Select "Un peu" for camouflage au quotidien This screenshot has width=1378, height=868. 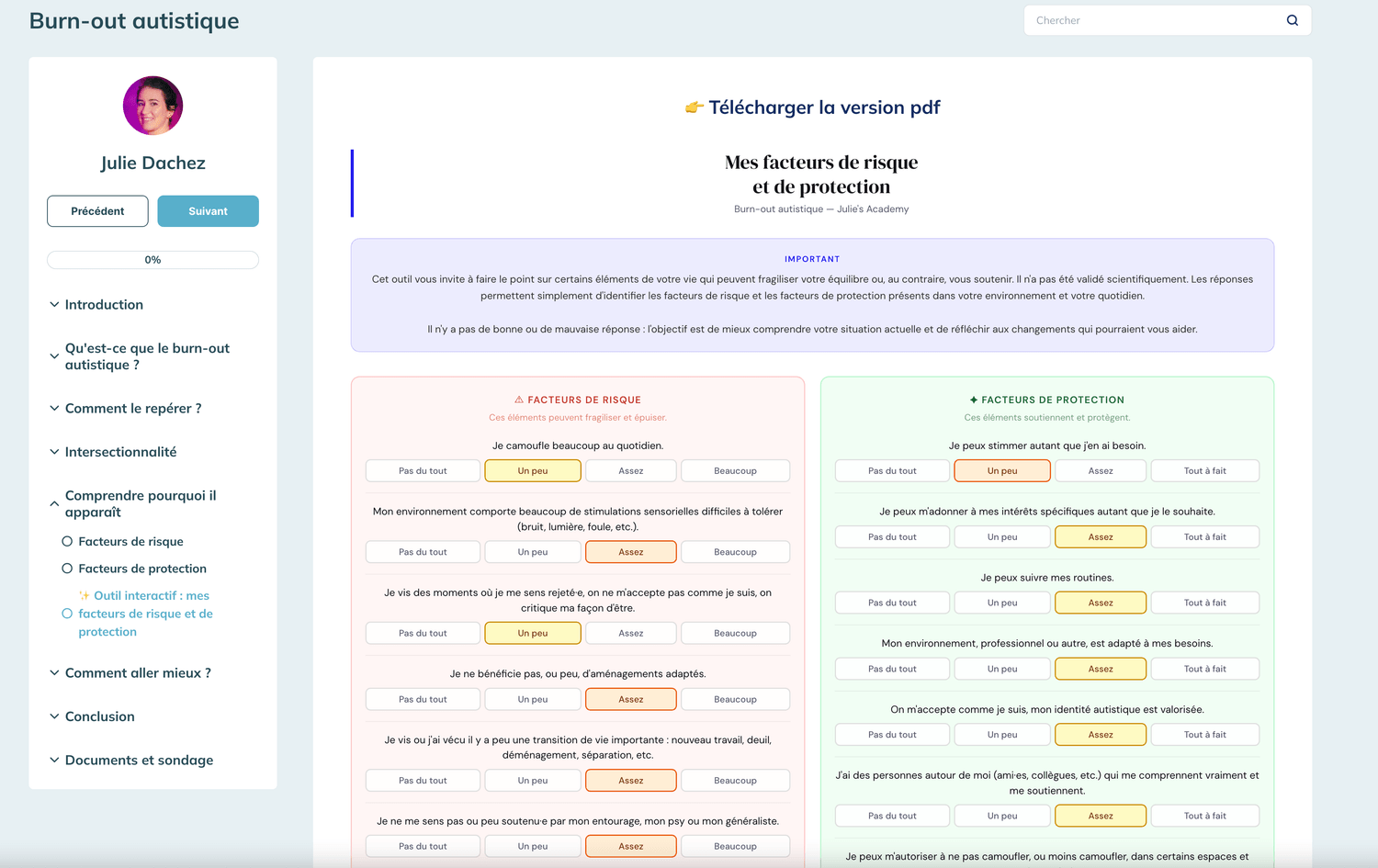click(x=533, y=471)
